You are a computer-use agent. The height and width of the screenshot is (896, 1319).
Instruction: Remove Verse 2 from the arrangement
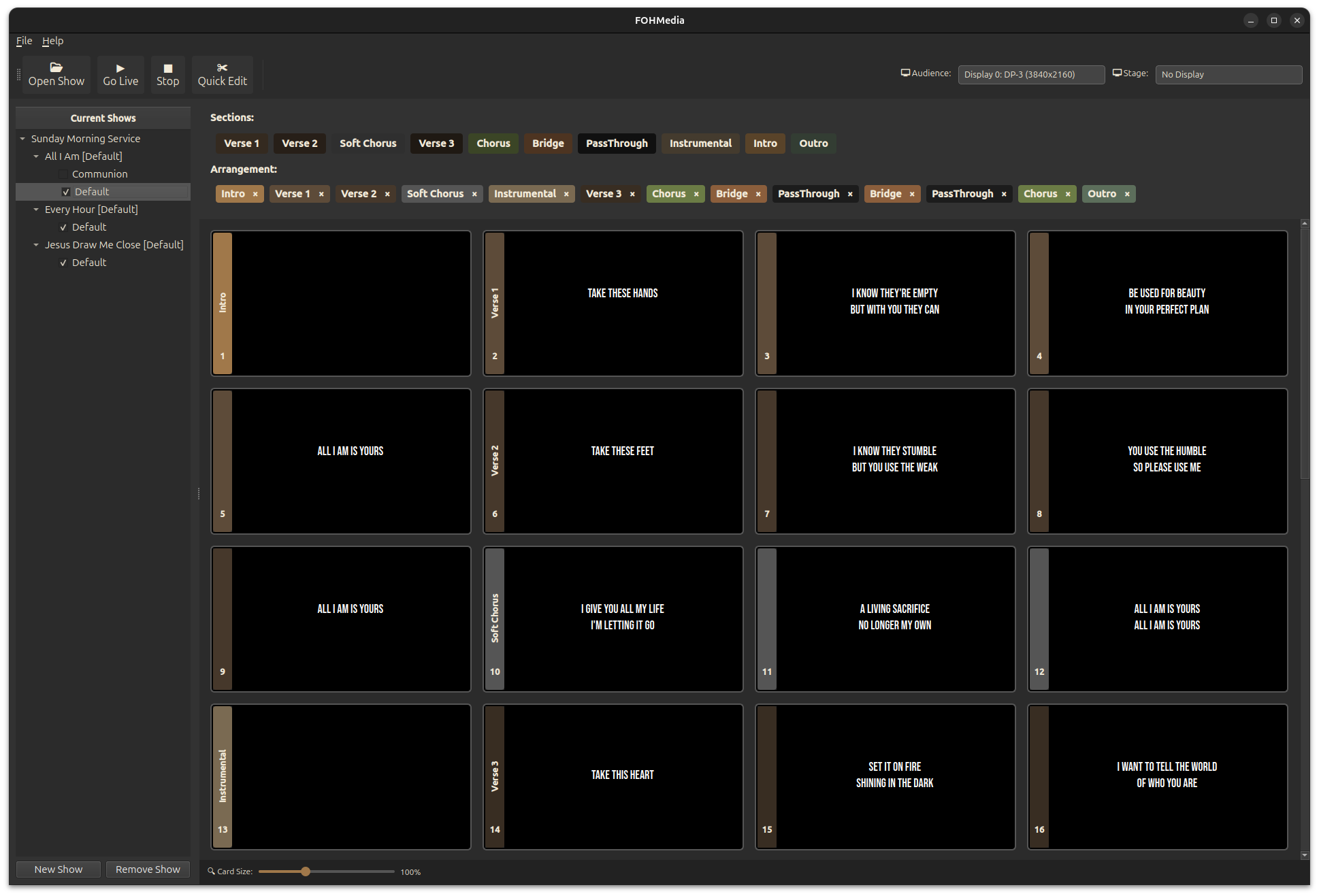tap(387, 194)
